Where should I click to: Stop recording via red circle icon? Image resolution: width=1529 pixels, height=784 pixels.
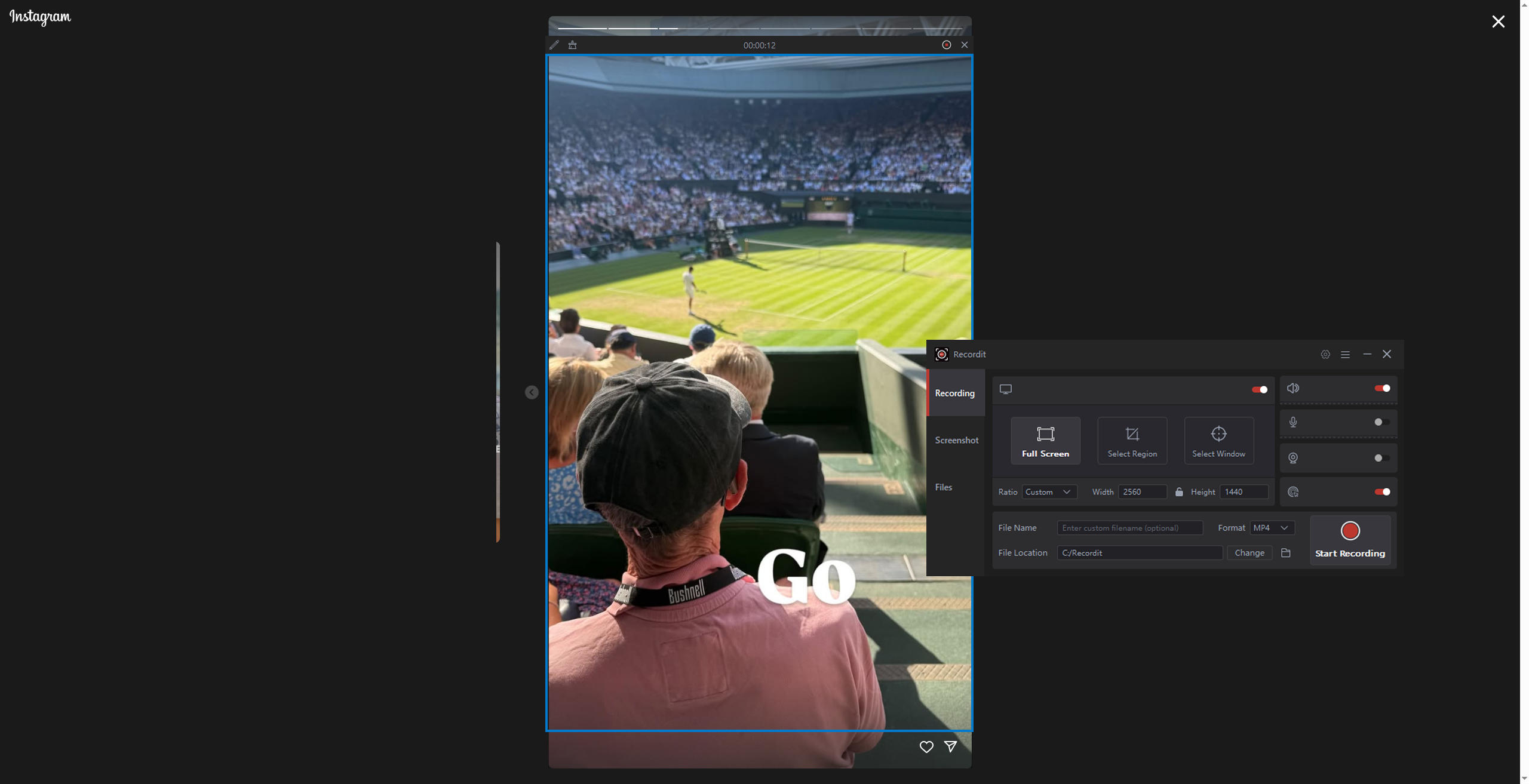946,45
